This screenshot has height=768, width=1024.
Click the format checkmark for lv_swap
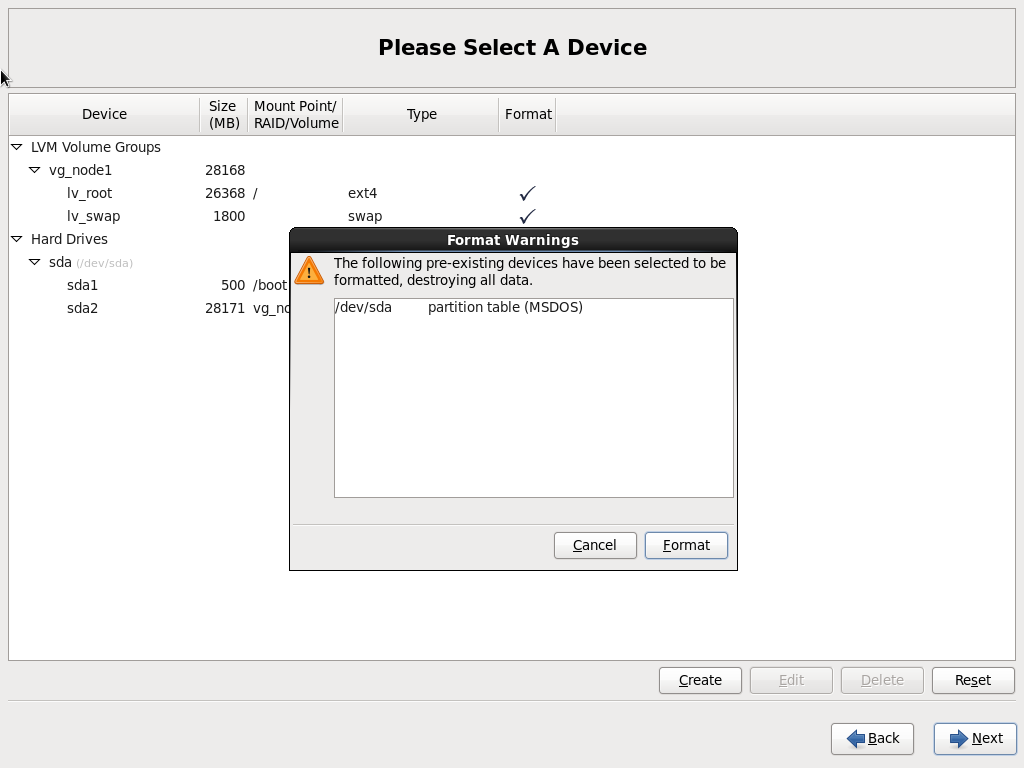(x=527, y=216)
